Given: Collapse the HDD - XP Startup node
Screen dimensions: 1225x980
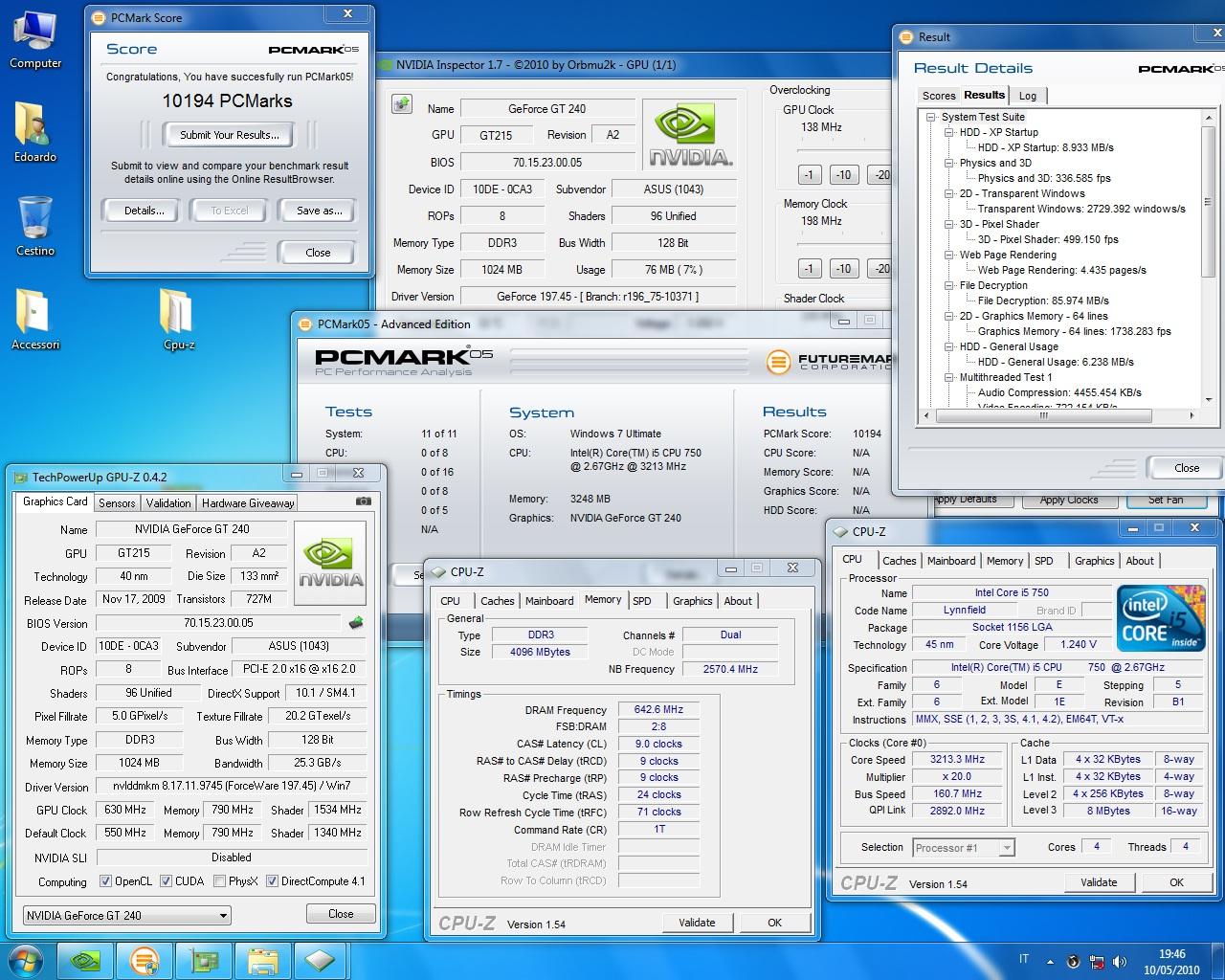Looking at the screenshot, I should (949, 132).
